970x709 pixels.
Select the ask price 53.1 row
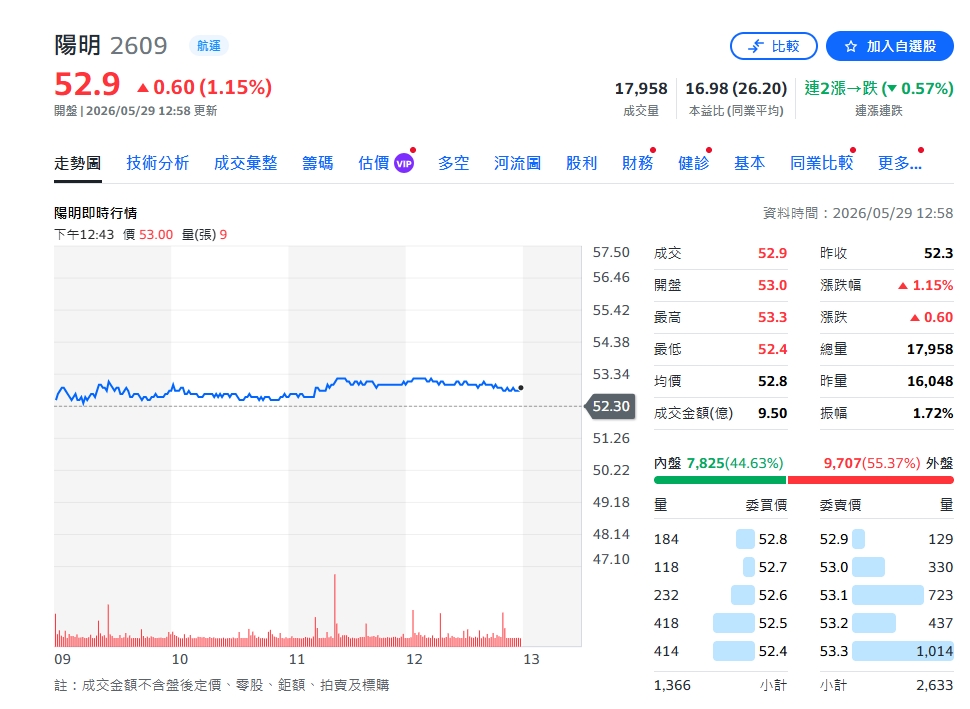(x=886, y=595)
